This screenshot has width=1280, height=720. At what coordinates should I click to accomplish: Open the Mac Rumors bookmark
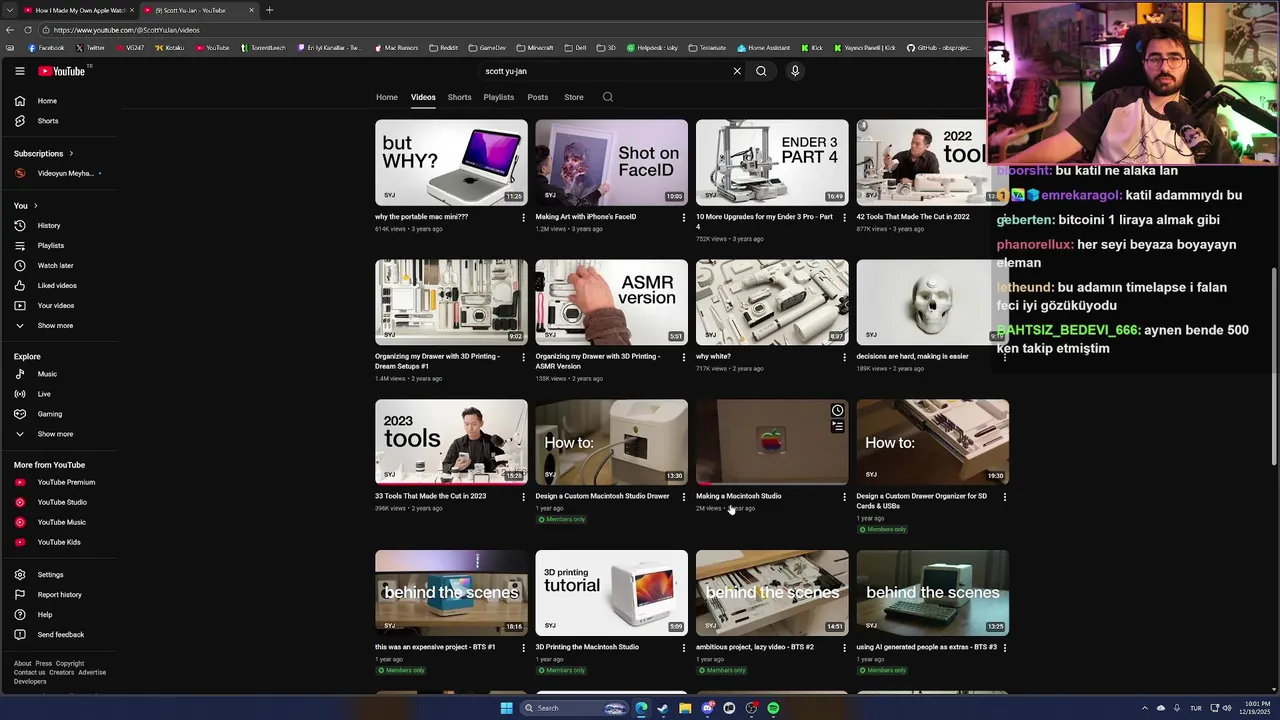[x=396, y=48]
